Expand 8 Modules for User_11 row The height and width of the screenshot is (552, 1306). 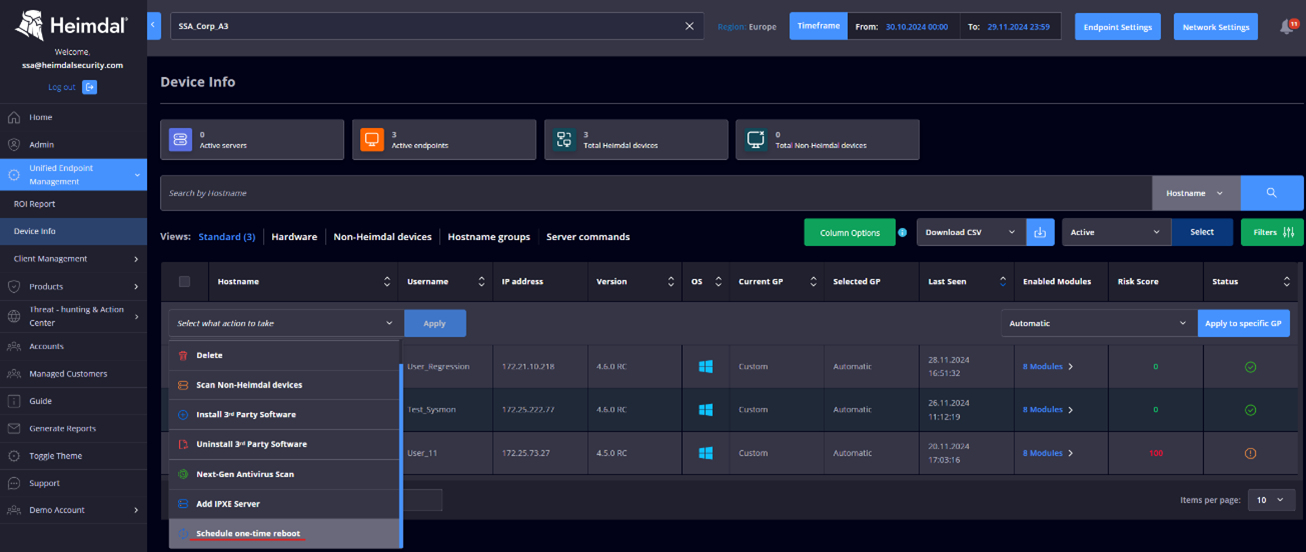(1048, 453)
